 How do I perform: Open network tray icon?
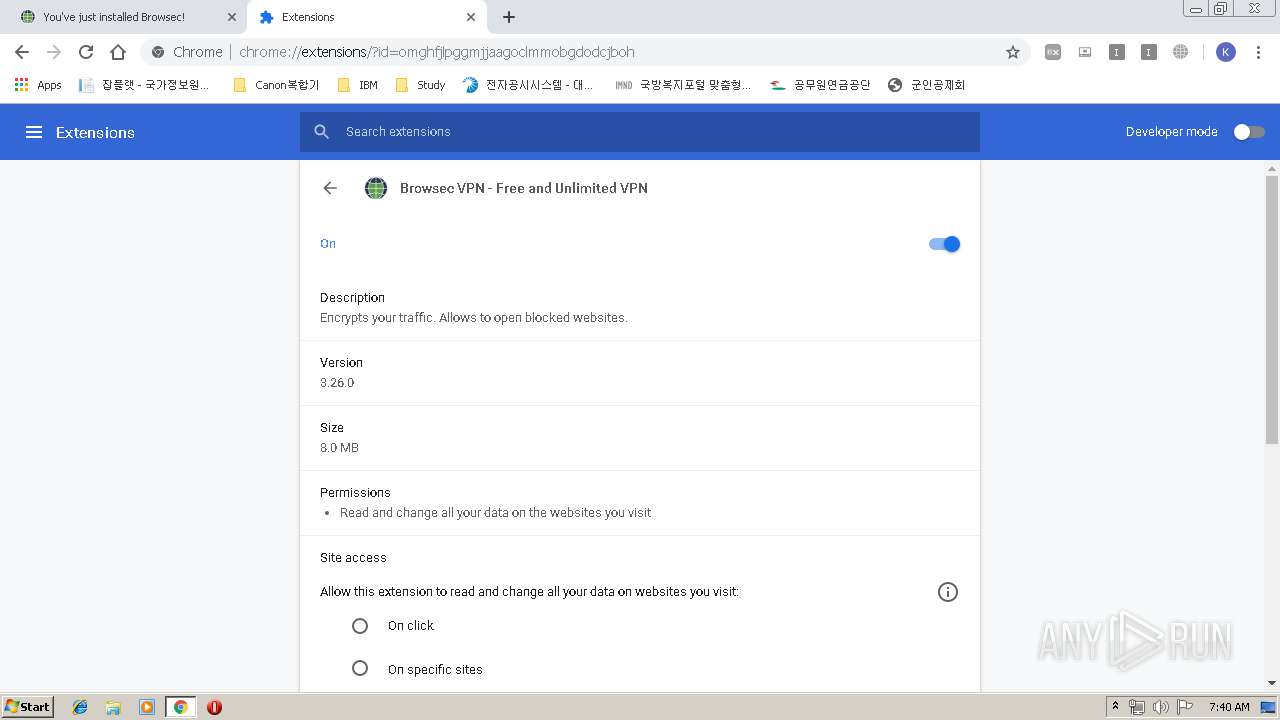pyautogui.click(x=1137, y=707)
